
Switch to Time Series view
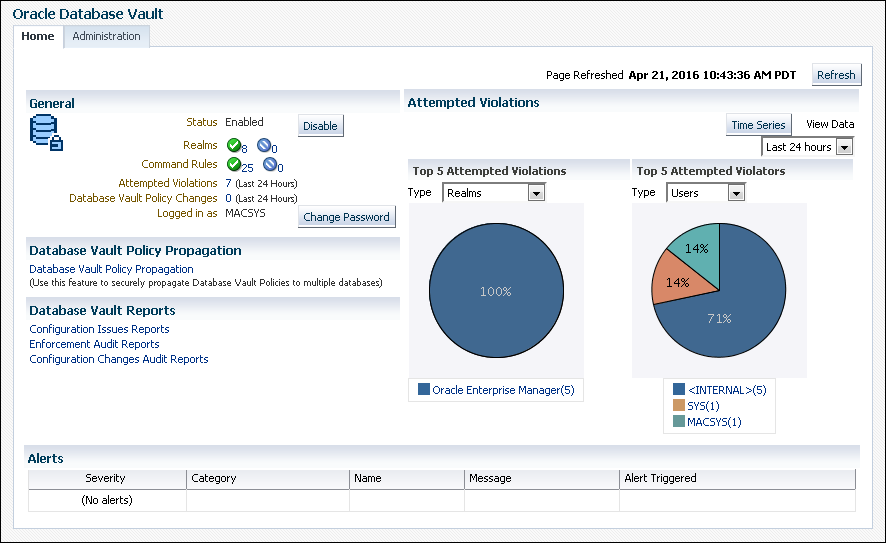coord(758,125)
